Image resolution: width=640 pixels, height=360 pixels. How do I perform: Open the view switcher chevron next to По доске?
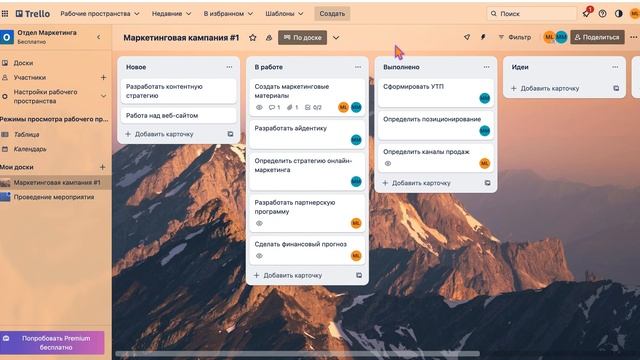336,38
